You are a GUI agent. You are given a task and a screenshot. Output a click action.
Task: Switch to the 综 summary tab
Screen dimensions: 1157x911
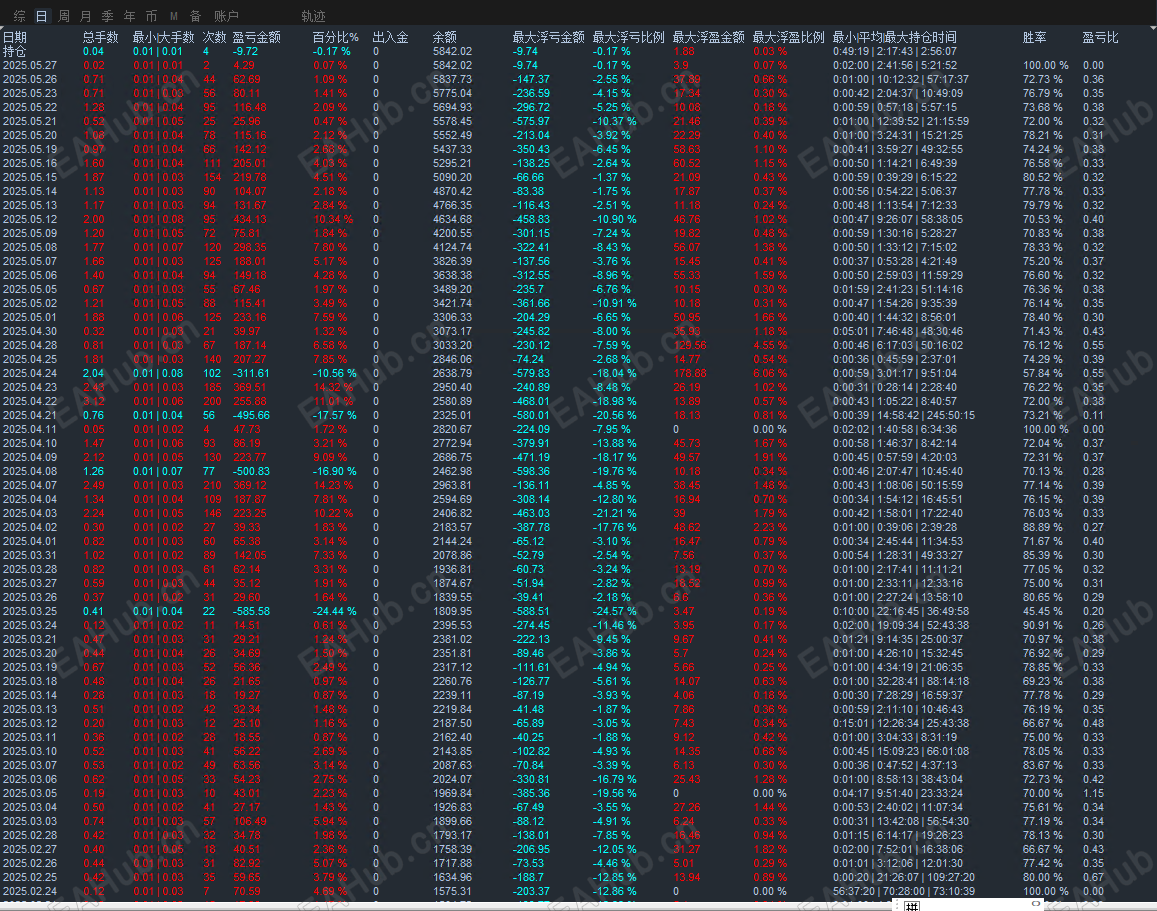20,15
